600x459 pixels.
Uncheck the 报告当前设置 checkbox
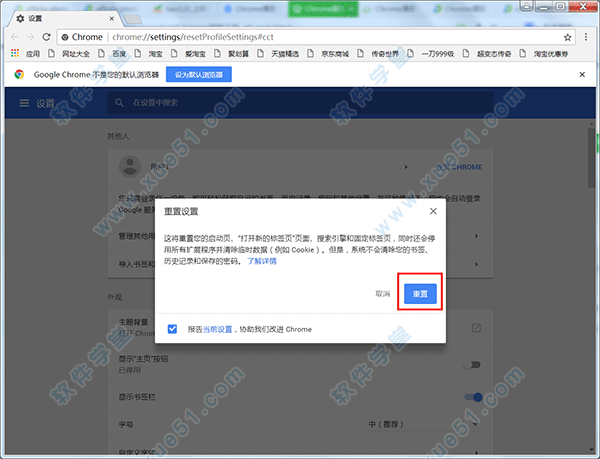tap(173, 329)
